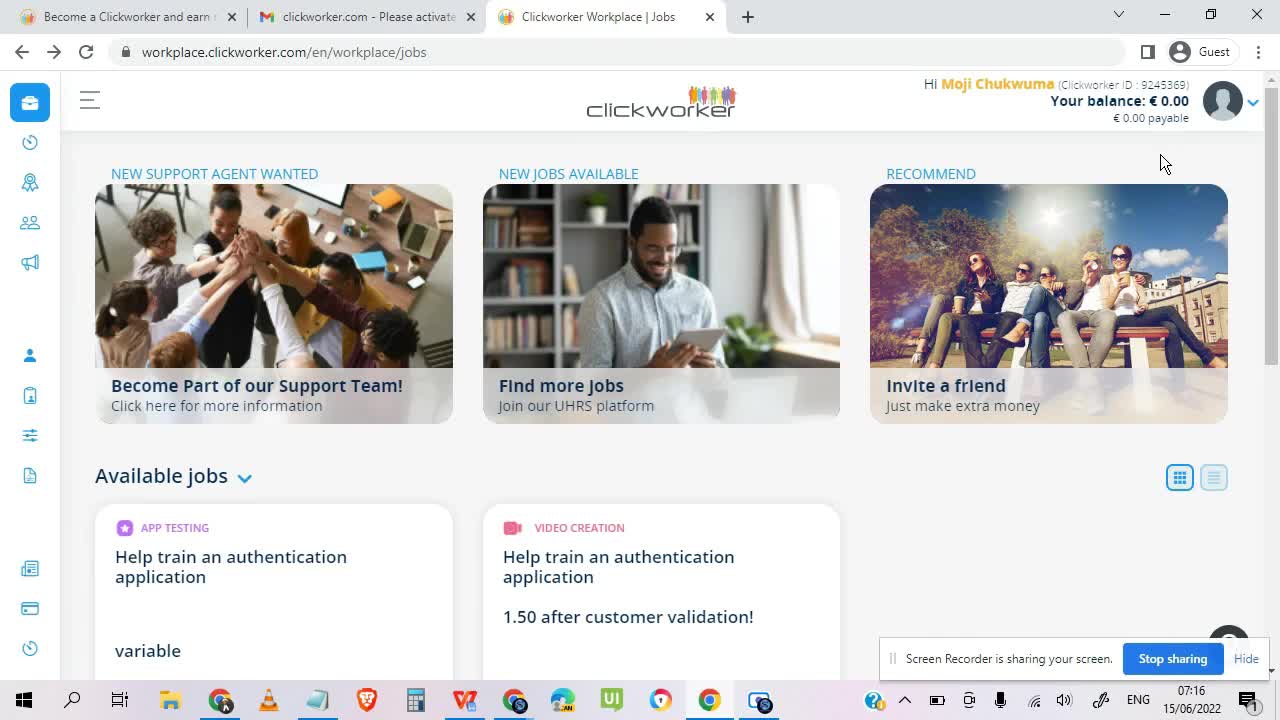Click Stop sharing button

[1173, 659]
